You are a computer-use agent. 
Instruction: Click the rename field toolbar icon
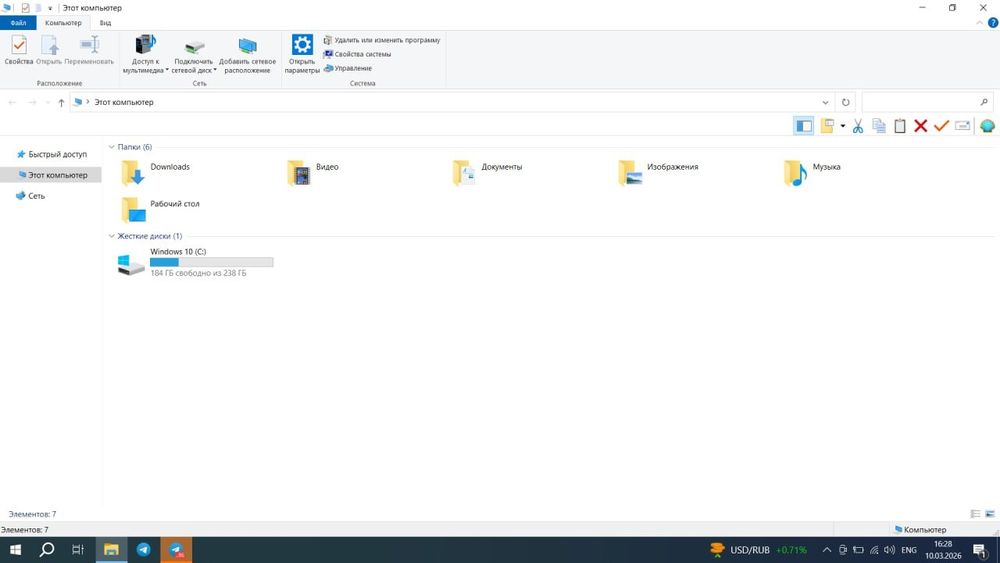tap(962, 126)
